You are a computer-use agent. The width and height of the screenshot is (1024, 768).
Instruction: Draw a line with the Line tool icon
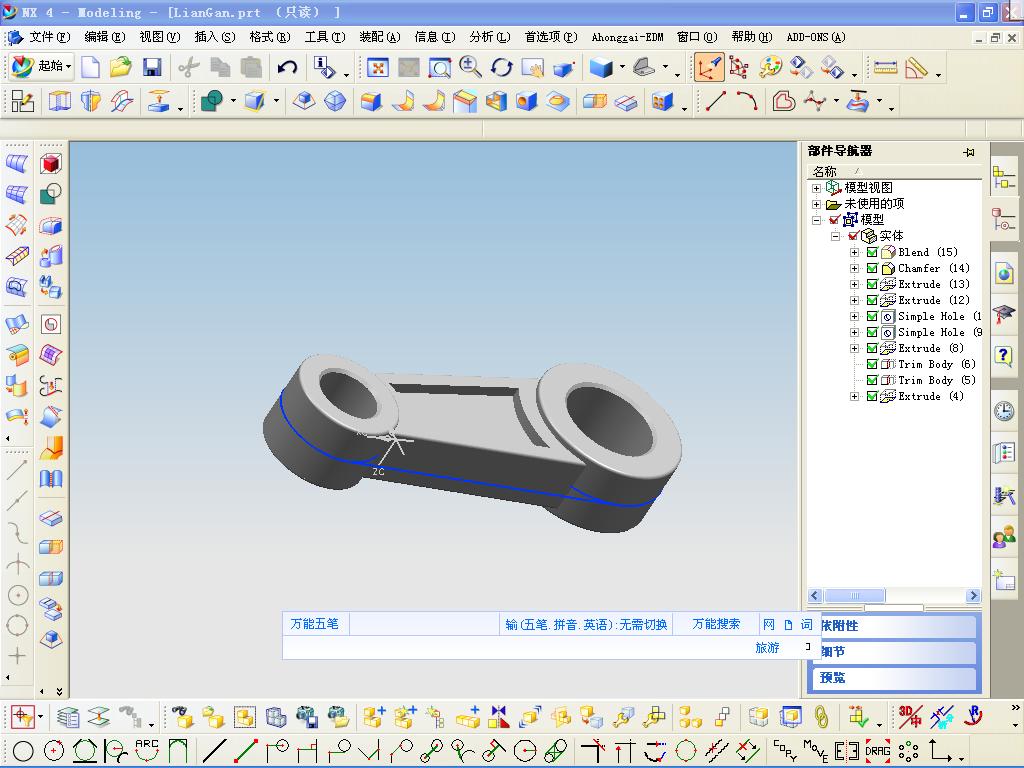coord(716,101)
